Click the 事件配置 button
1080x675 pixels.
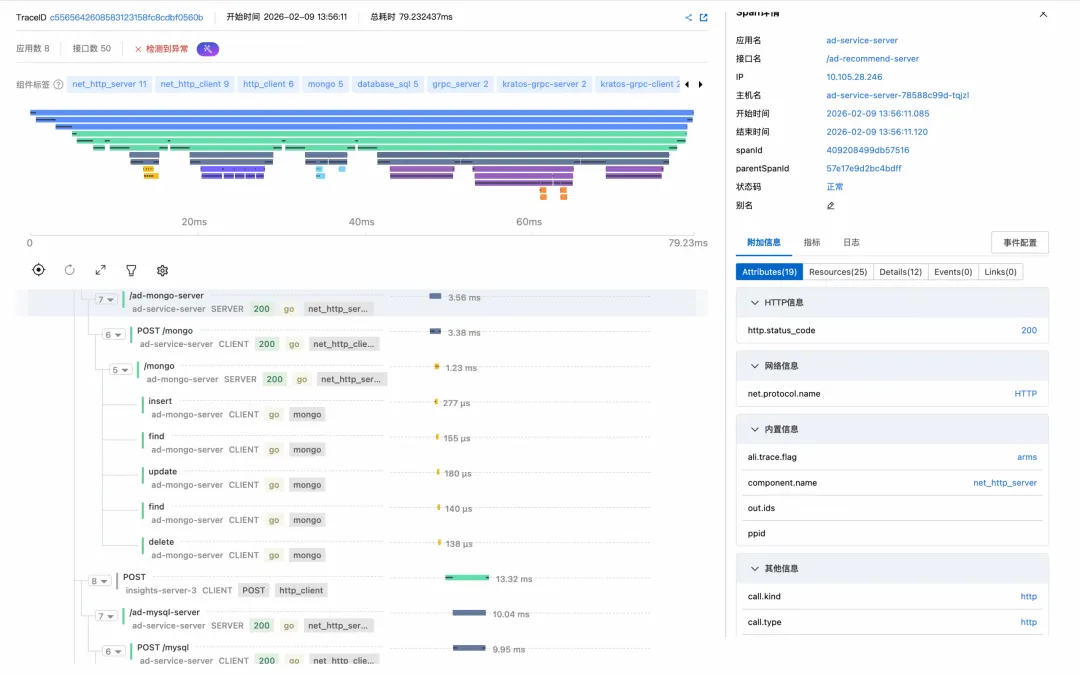click(1019, 243)
